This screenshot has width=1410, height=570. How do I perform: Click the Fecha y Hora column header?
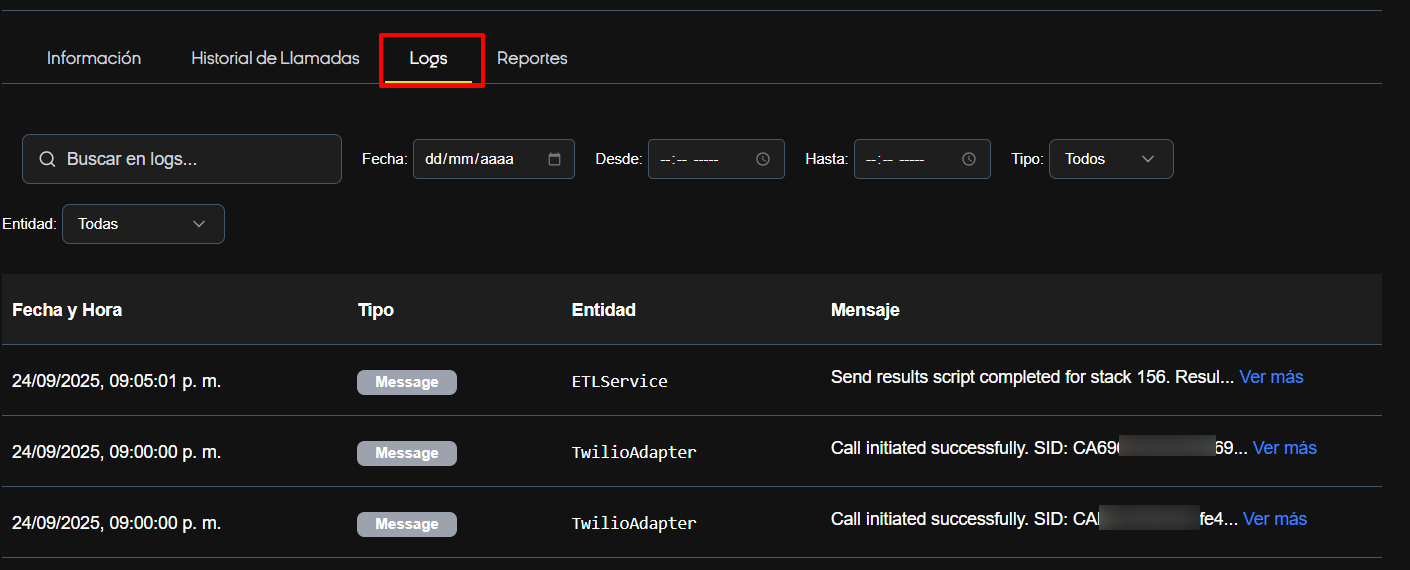tap(67, 310)
